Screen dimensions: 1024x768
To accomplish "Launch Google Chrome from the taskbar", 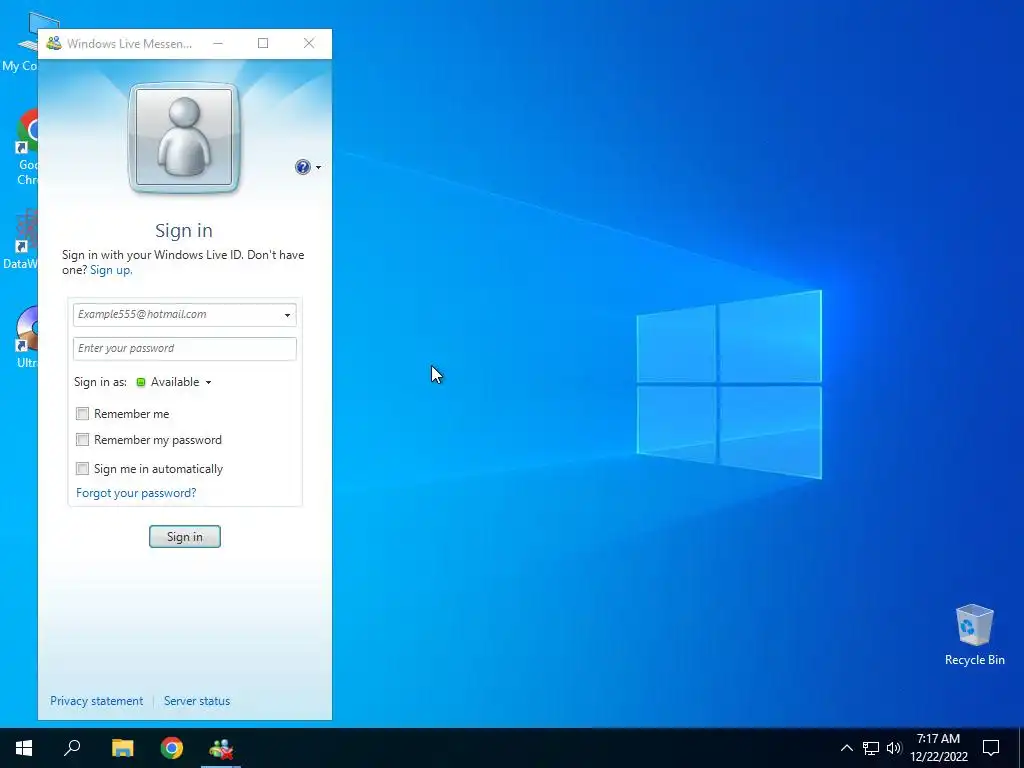I will click(172, 748).
